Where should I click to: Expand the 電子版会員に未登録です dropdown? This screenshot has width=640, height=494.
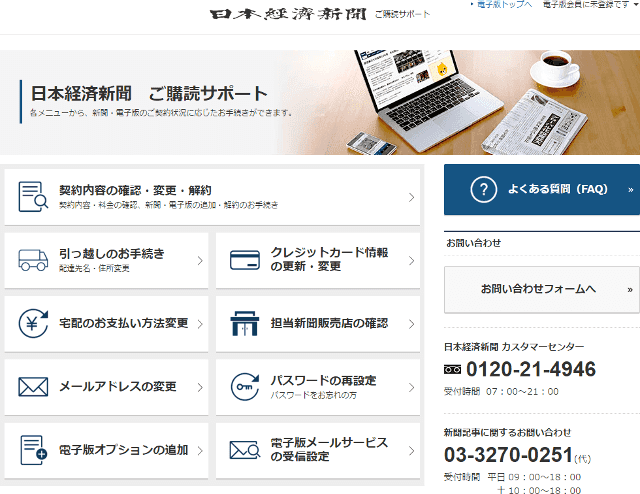[589, 4]
